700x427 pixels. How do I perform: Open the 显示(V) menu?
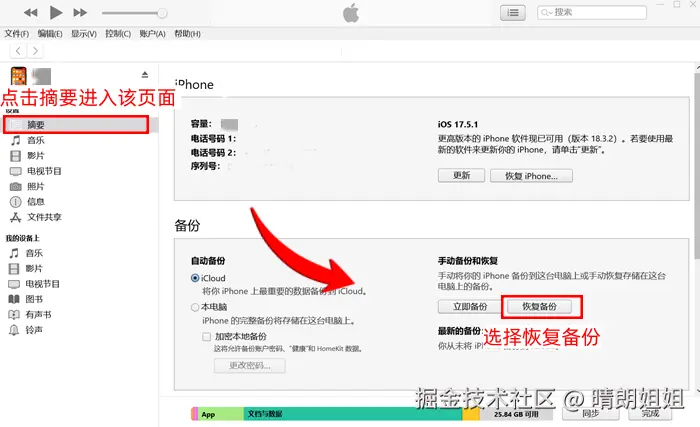(x=83, y=33)
